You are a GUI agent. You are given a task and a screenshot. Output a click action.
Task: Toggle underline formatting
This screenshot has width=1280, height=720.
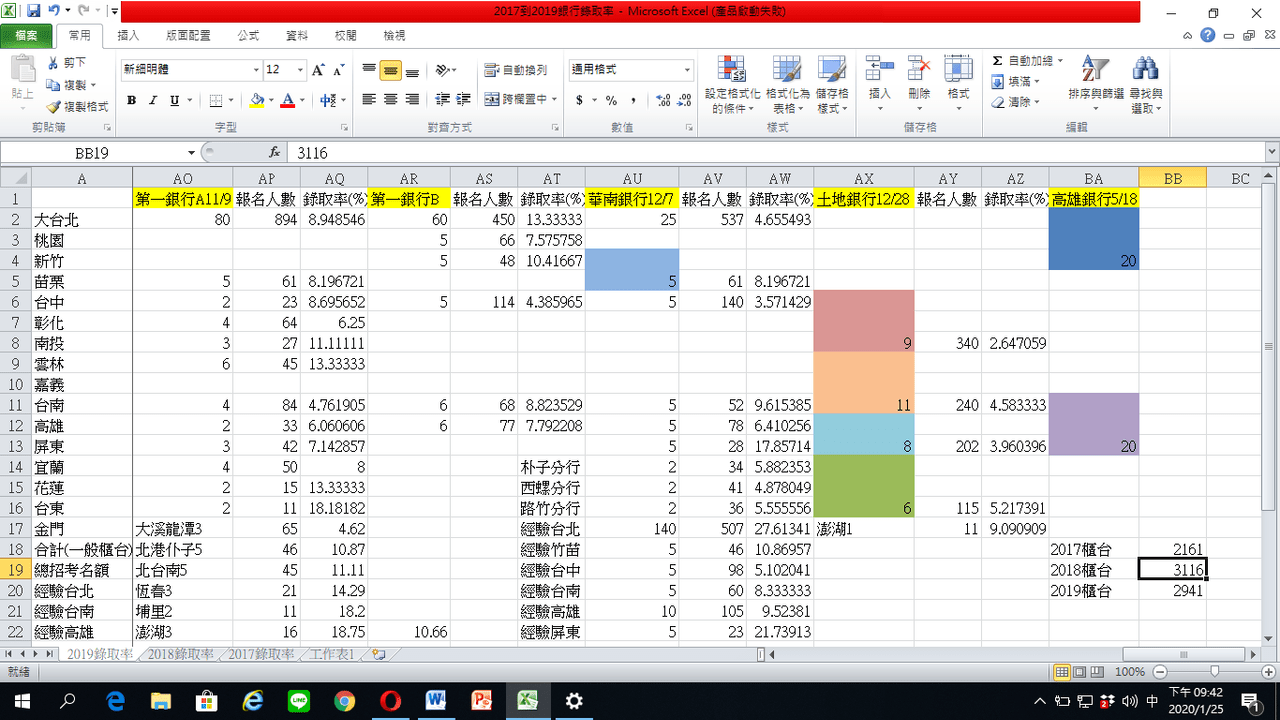(175, 100)
